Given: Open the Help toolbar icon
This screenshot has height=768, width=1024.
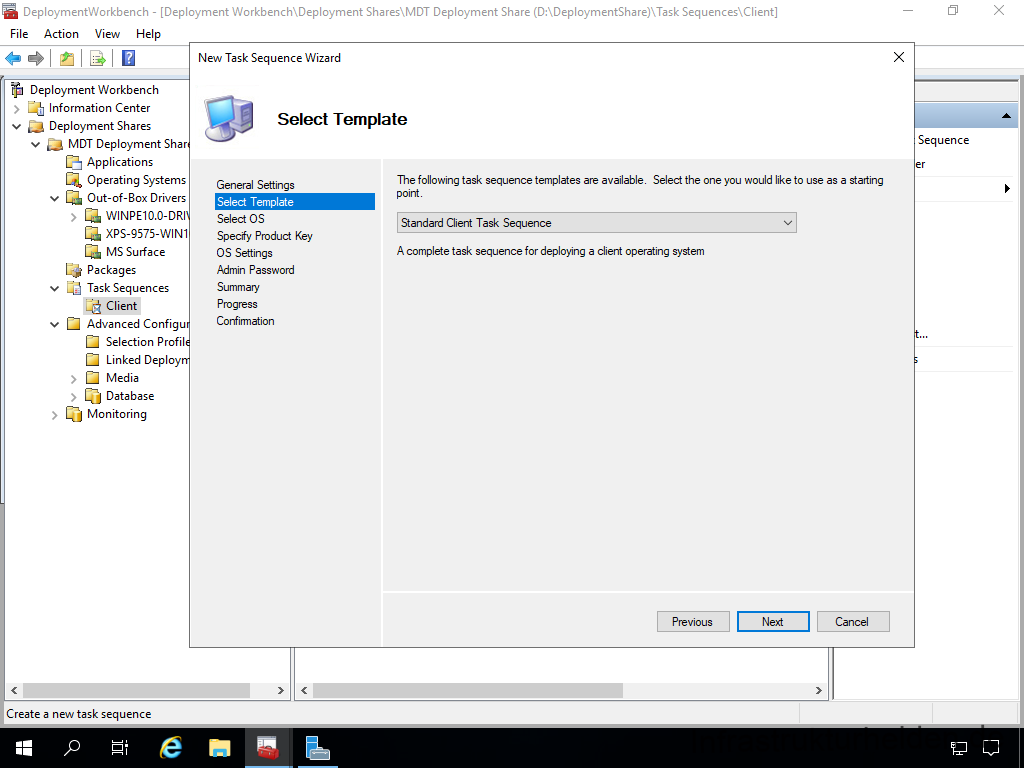Looking at the screenshot, I should click(x=129, y=58).
